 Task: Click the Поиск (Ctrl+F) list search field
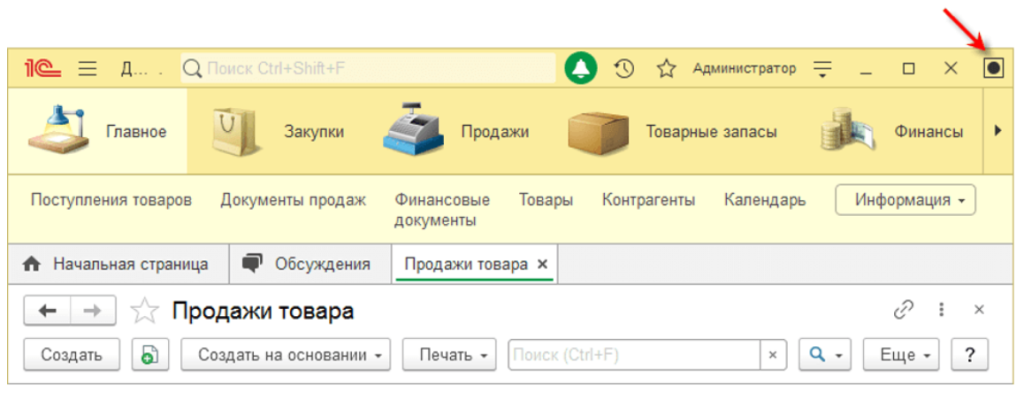pyautogui.click(x=634, y=354)
